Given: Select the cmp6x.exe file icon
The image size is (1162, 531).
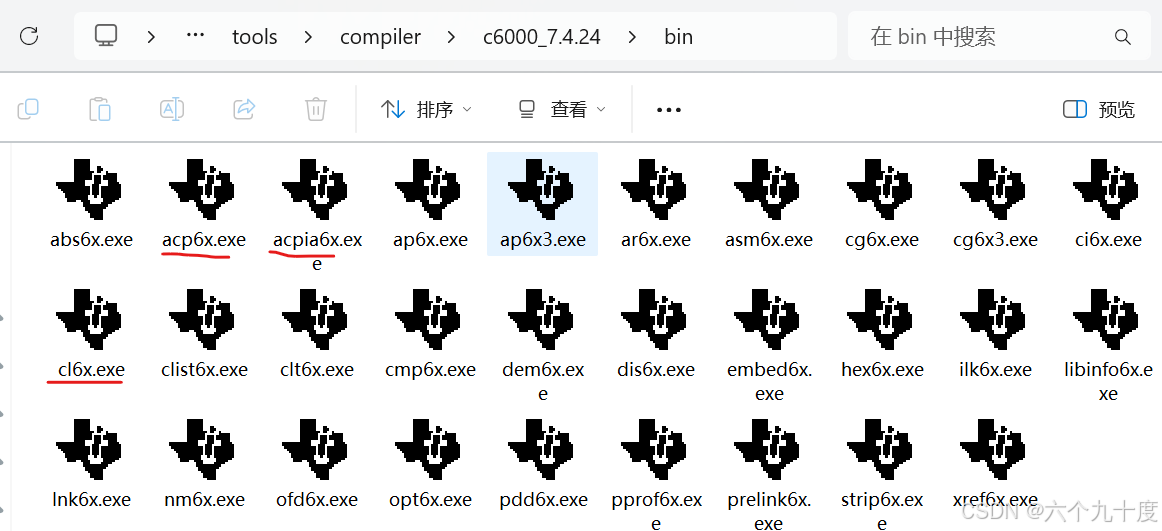Looking at the screenshot, I should pos(428,319).
